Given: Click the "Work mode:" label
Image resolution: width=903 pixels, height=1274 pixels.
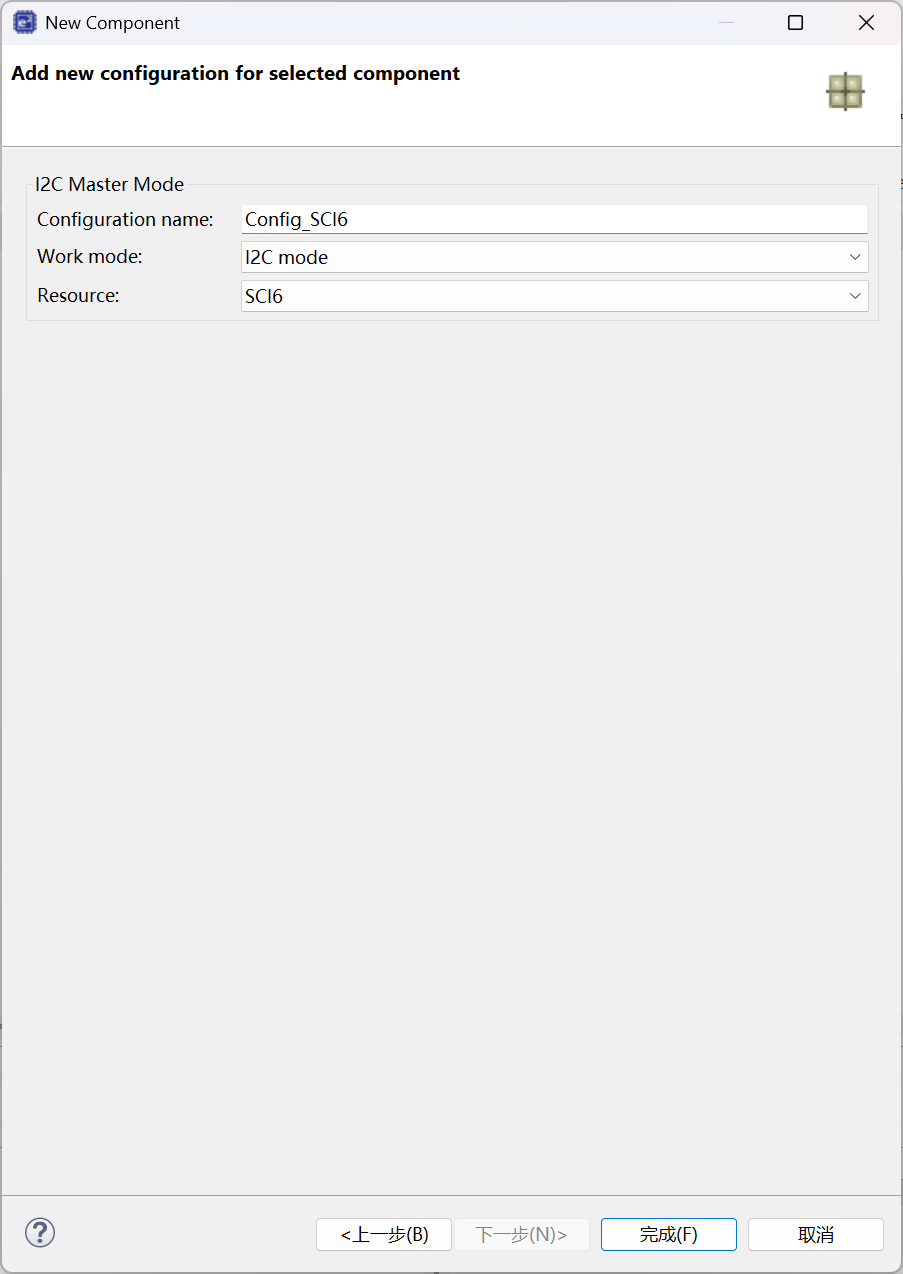Looking at the screenshot, I should 90,256.
